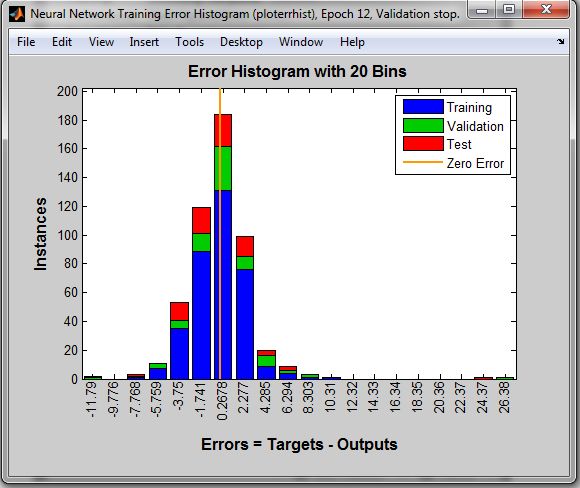Select the tallest histogram bar at 0.2678
580x488 pixels.
pos(223,247)
